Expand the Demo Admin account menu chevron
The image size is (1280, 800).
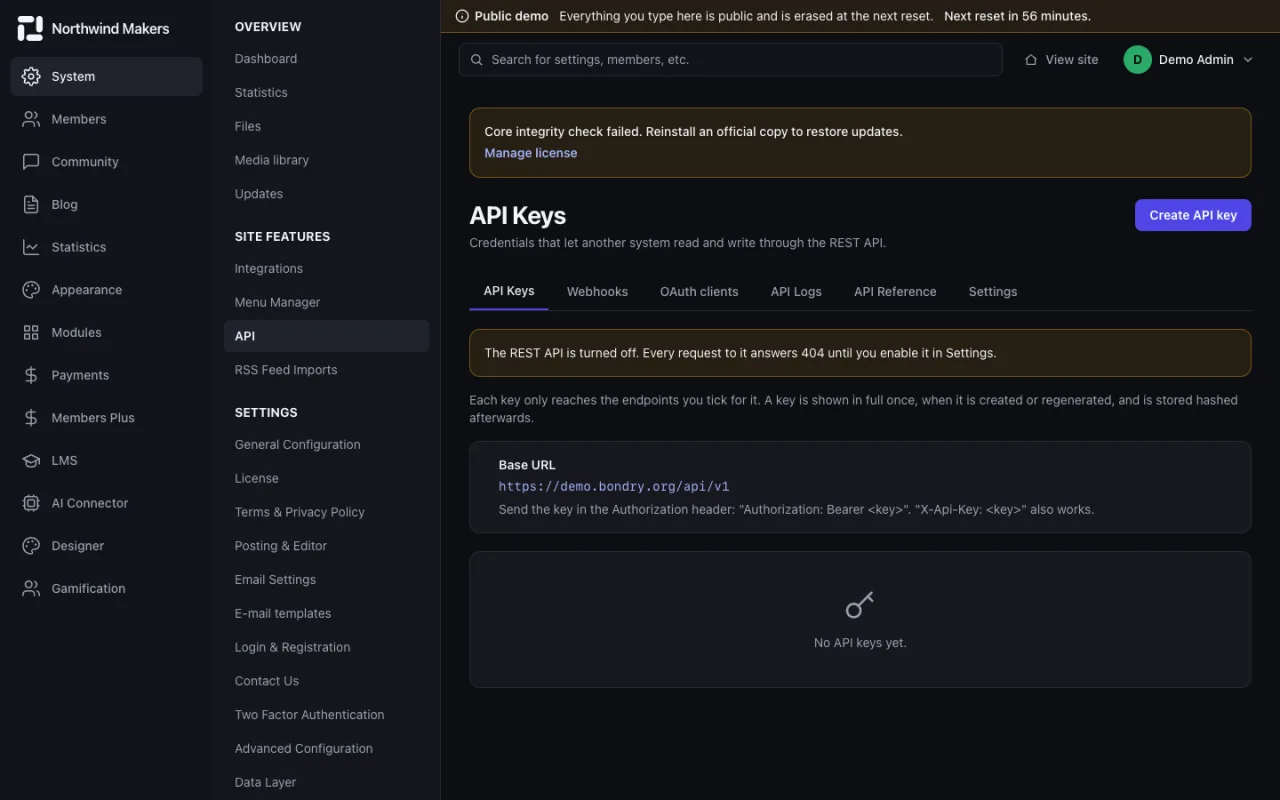(x=1247, y=60)
